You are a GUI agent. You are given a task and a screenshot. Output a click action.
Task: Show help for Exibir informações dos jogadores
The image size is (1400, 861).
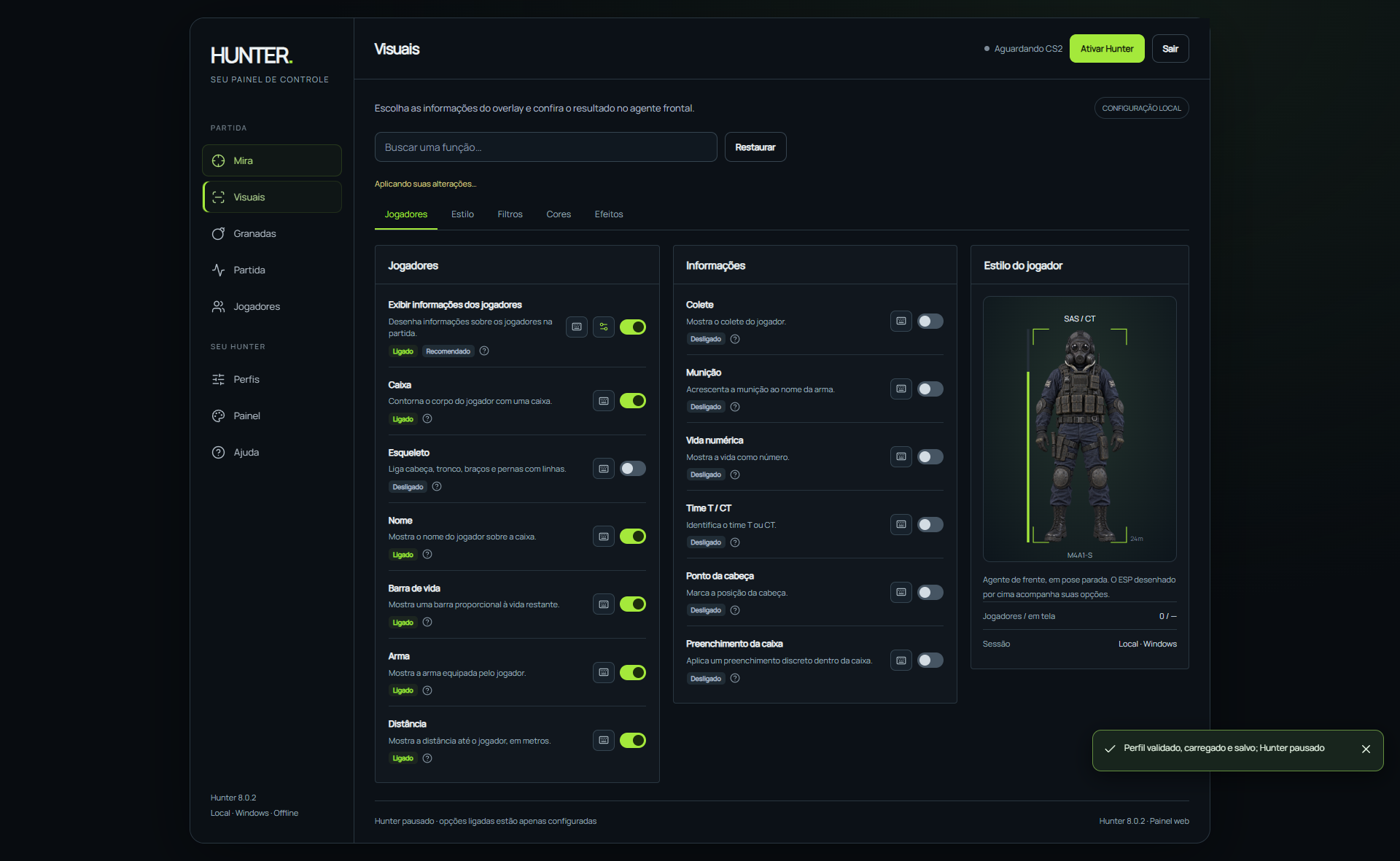484,351
